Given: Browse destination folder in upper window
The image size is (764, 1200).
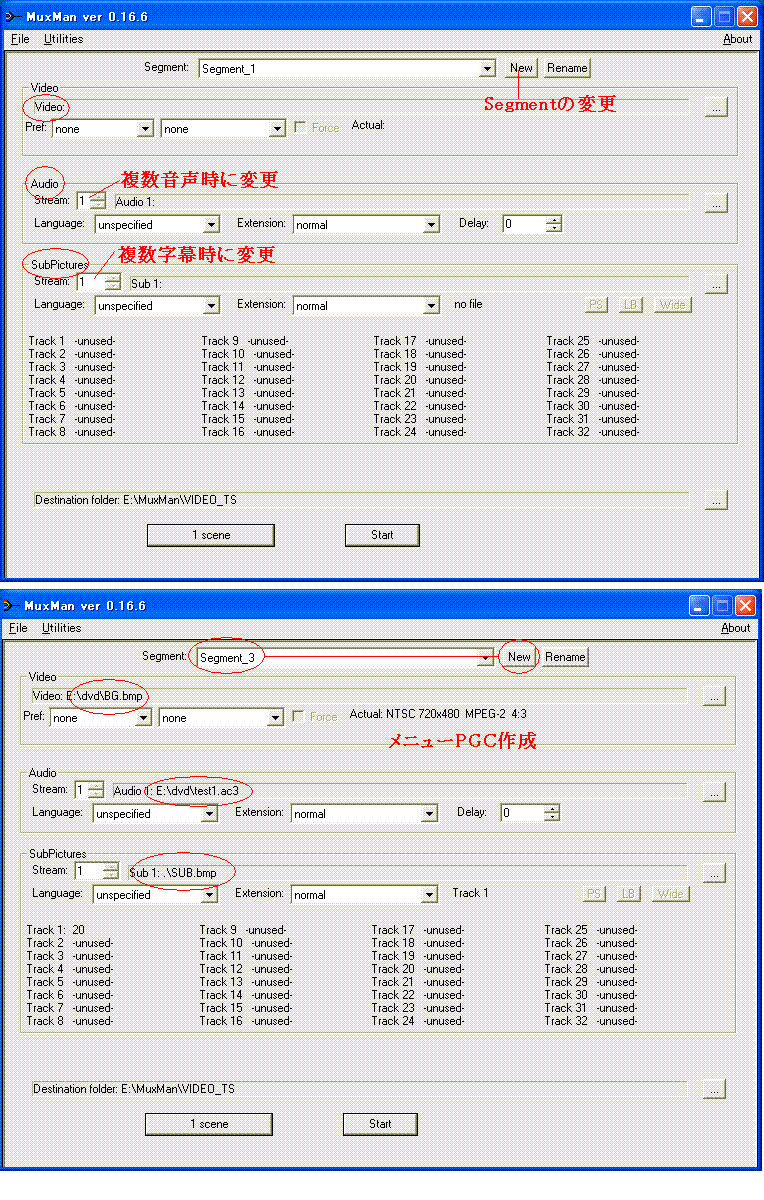Looking at the screenshot, I should (x=716, y=499).
